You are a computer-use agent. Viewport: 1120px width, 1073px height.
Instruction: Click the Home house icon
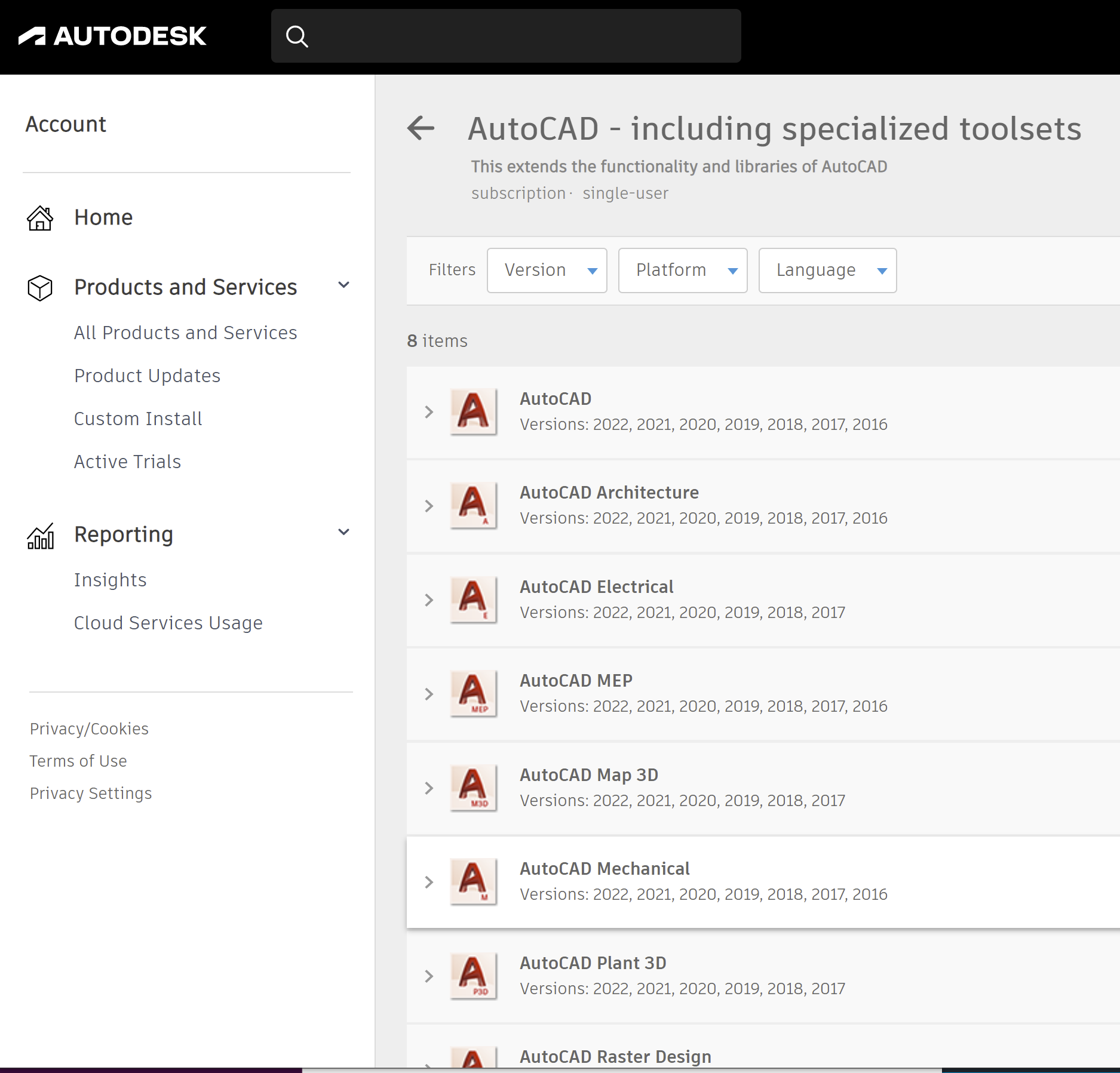point(40,218)
